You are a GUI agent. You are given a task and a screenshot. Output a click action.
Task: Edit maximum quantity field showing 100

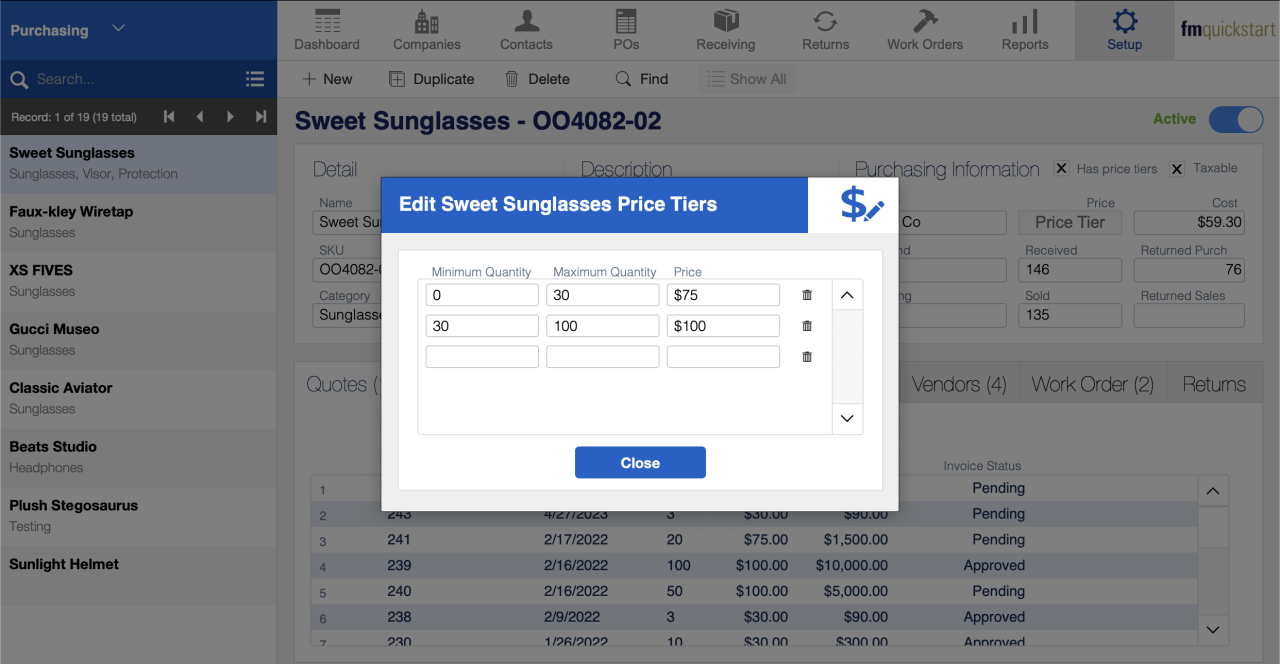tap(603, 326)
